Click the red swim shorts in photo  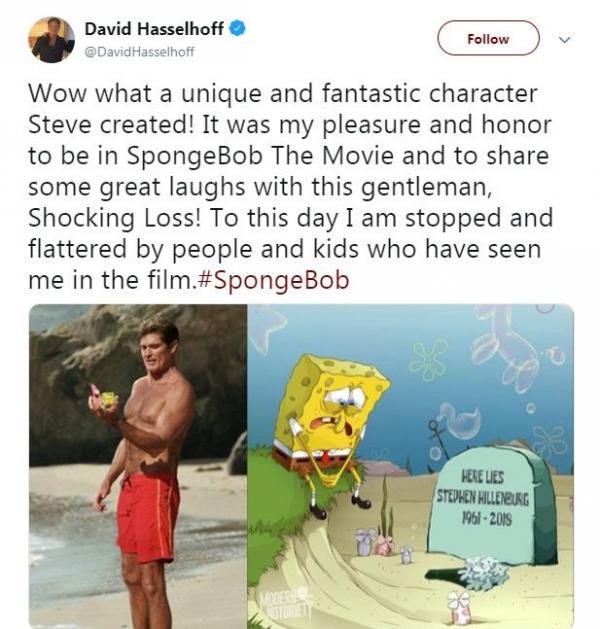148,517
